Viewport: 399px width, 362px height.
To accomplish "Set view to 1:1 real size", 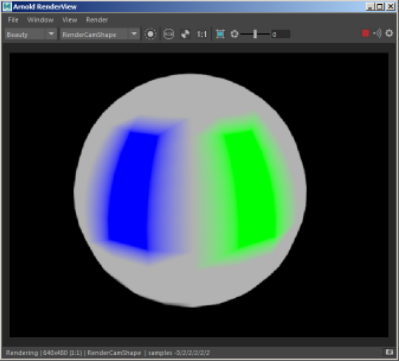I will click(x=202, y=34).
